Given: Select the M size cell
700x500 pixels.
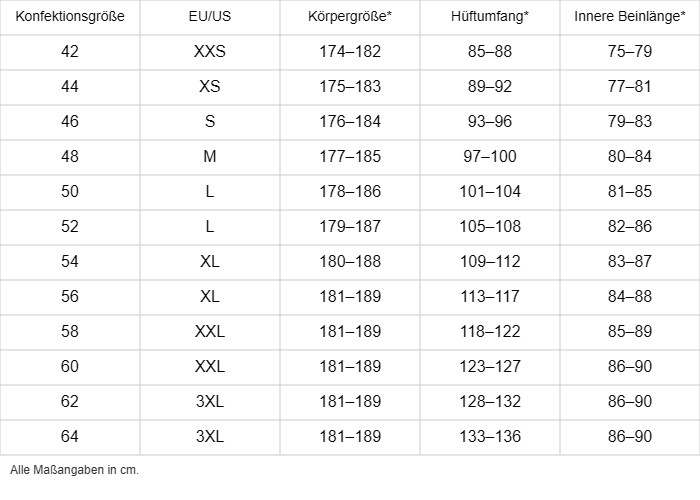Looking at the screenshot, I should point(210,157).
